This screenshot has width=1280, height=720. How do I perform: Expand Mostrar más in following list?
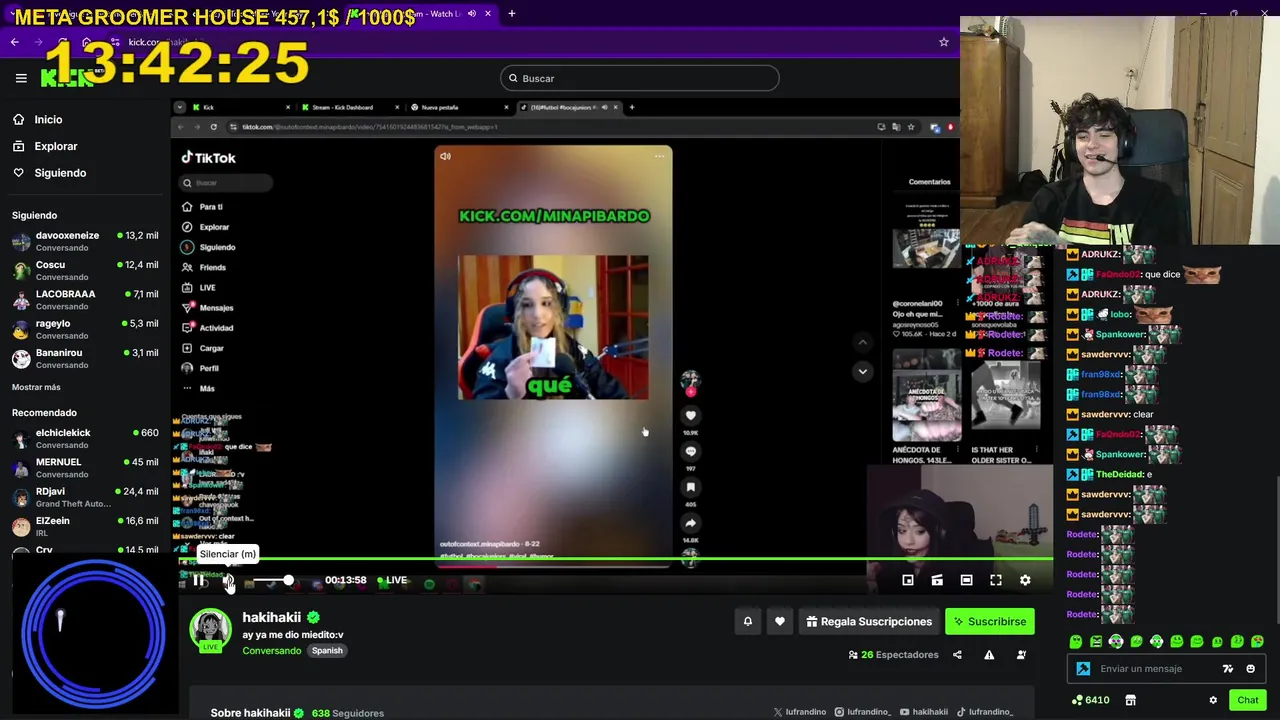click(x=36, y=387)
